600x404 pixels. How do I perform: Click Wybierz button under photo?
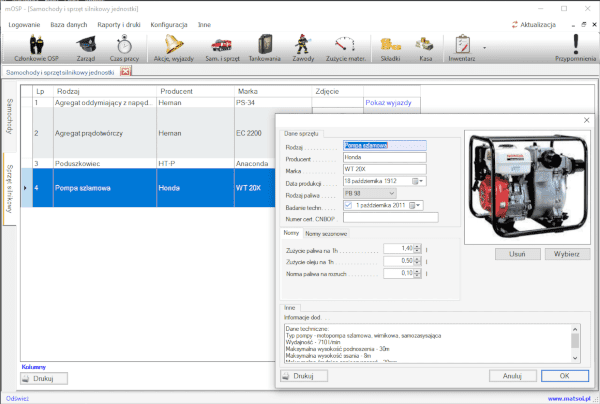click(567, 254)
